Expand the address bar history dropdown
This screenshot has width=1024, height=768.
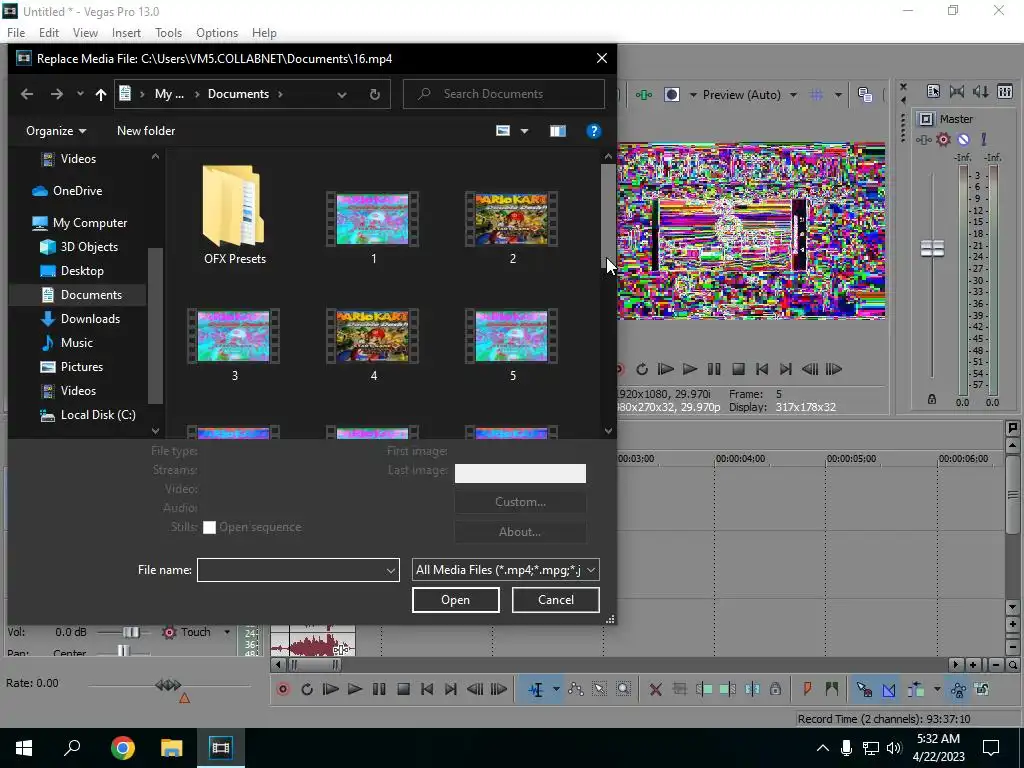tap(342, 94)
